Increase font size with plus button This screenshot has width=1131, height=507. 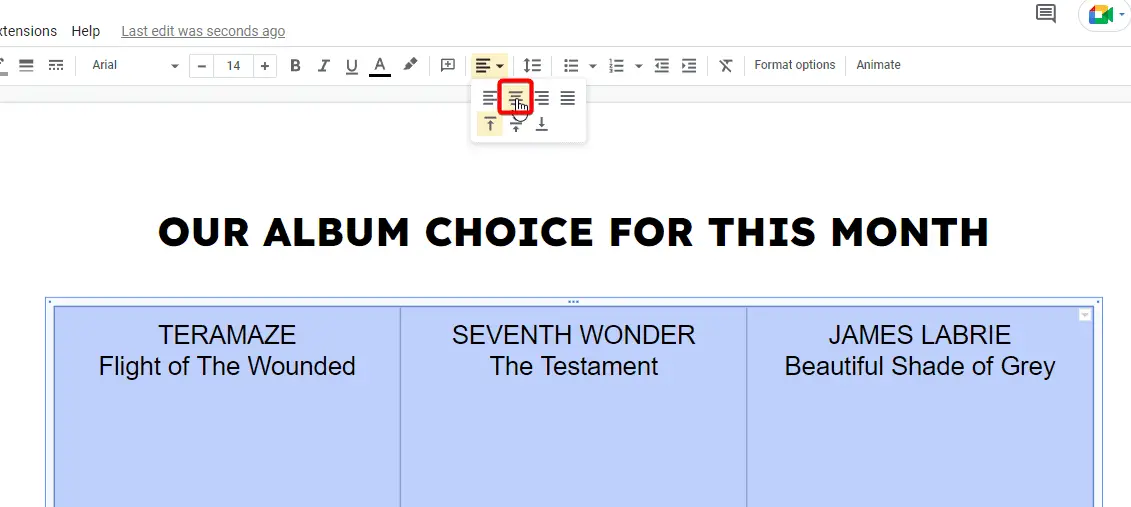click(265, 66)
